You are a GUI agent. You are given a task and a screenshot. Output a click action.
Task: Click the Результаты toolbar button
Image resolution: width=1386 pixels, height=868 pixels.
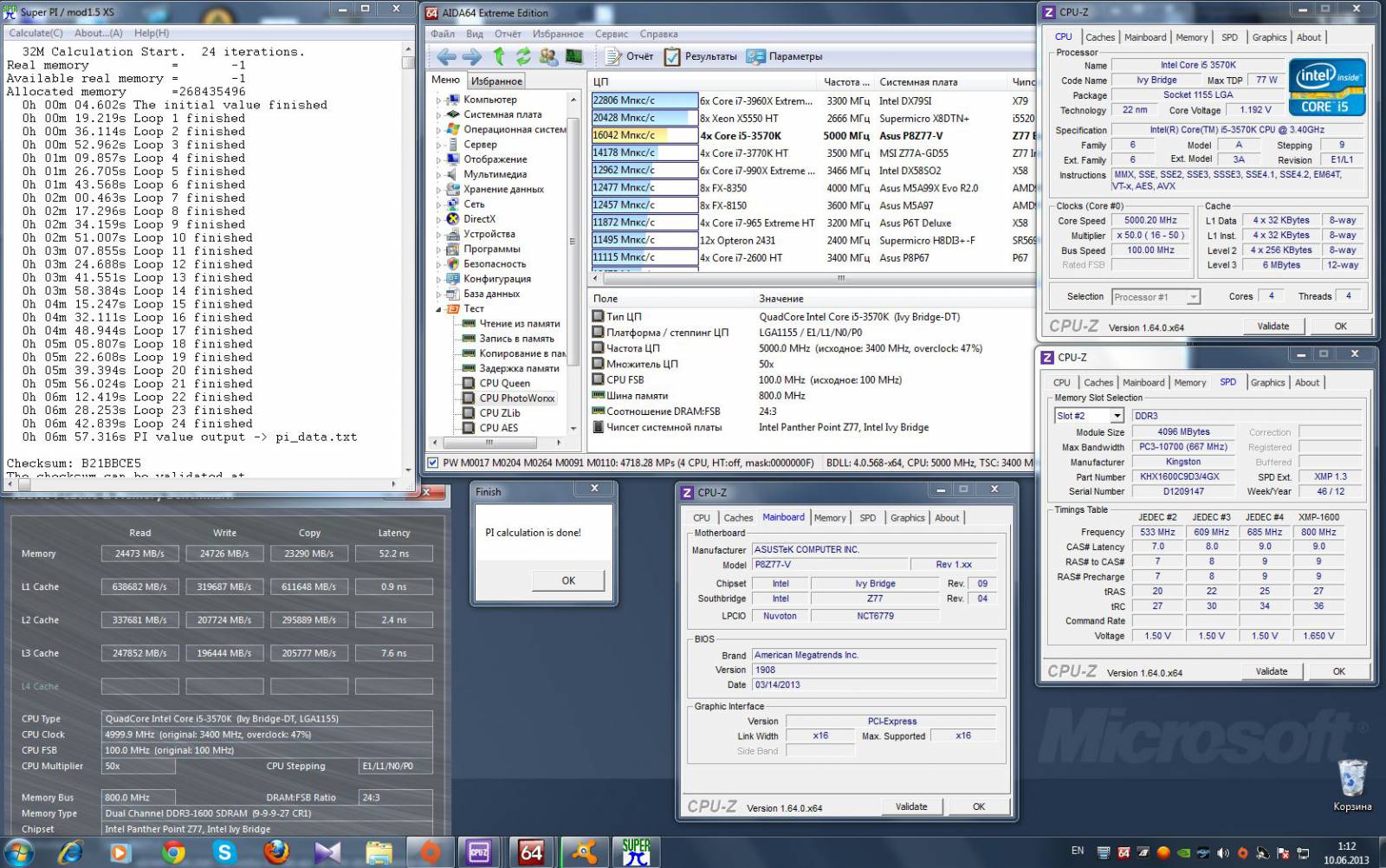[x=700, y=56]
